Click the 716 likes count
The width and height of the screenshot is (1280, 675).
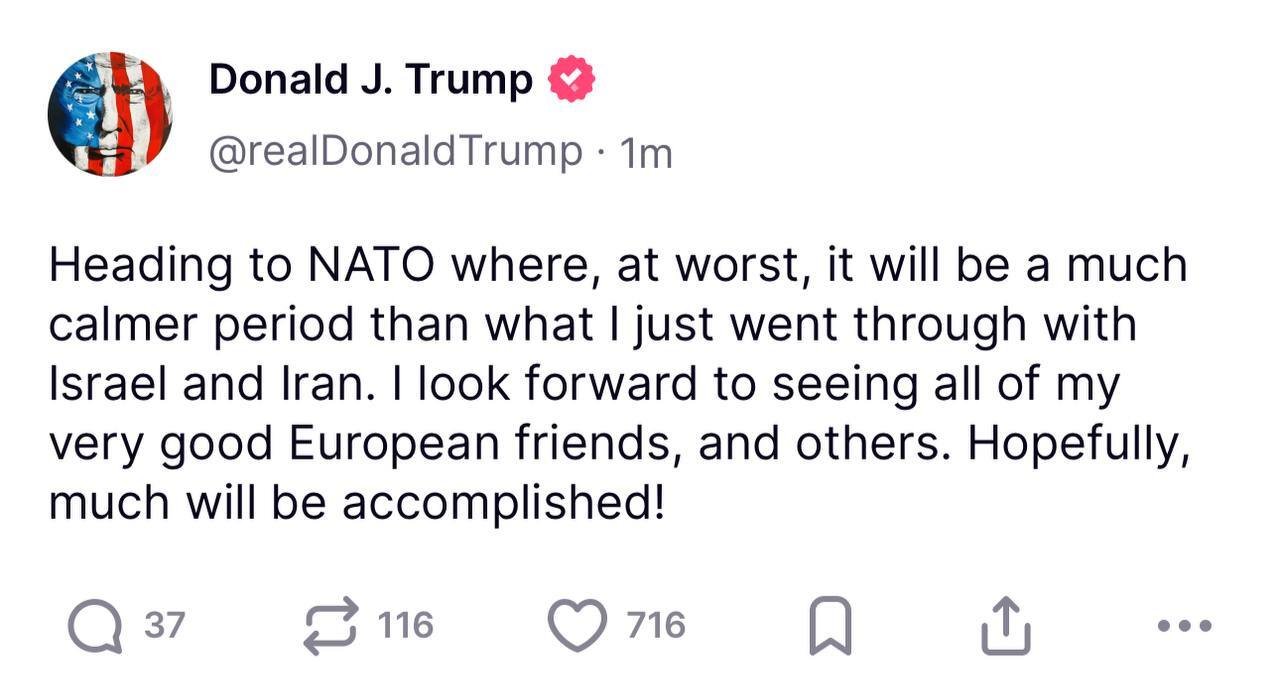pyautogui.click(x=656, y=626)
